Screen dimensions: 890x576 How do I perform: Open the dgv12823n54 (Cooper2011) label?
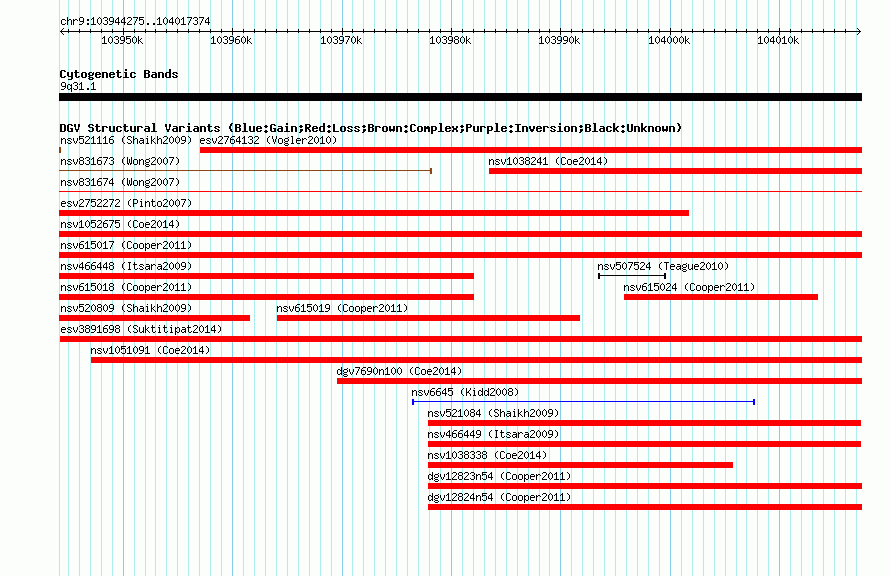coord(499,476)
